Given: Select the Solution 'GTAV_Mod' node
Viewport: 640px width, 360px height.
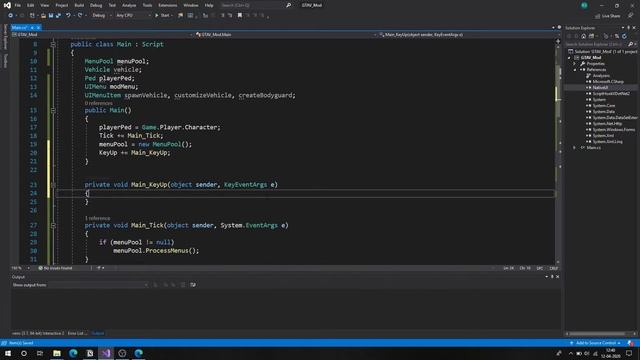Looking at the screenshot, I should click(x=602, y=52).
